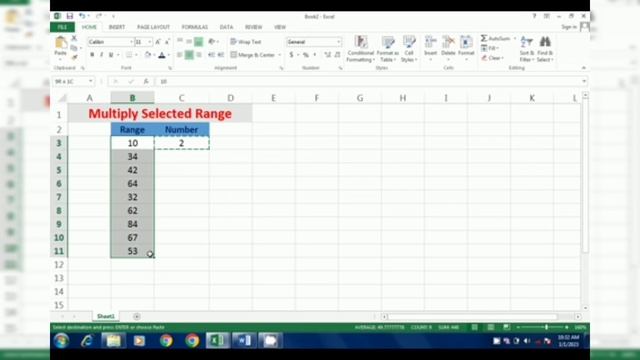The width and height of the screenshot is (640, 360).
Task: Toggle Wrap Text
Action: pyautogui.click(x=246, y=42)
